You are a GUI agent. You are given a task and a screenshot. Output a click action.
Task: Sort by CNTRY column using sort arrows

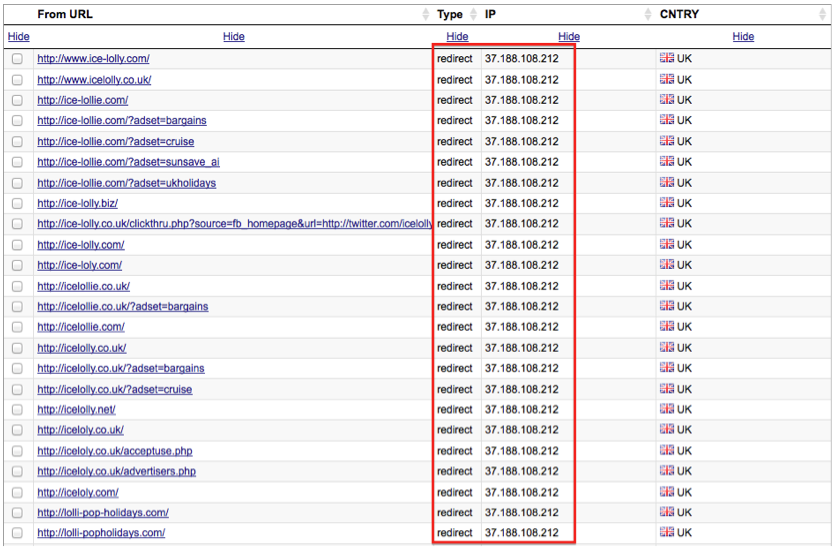click(822, 14)
